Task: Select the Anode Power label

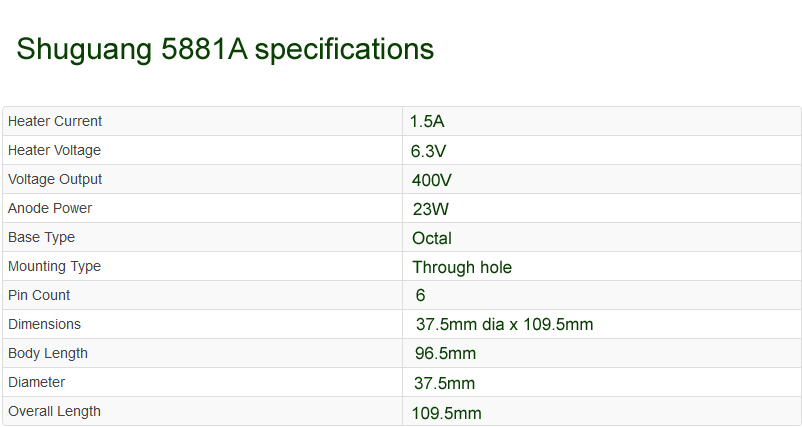Action: 50,208
